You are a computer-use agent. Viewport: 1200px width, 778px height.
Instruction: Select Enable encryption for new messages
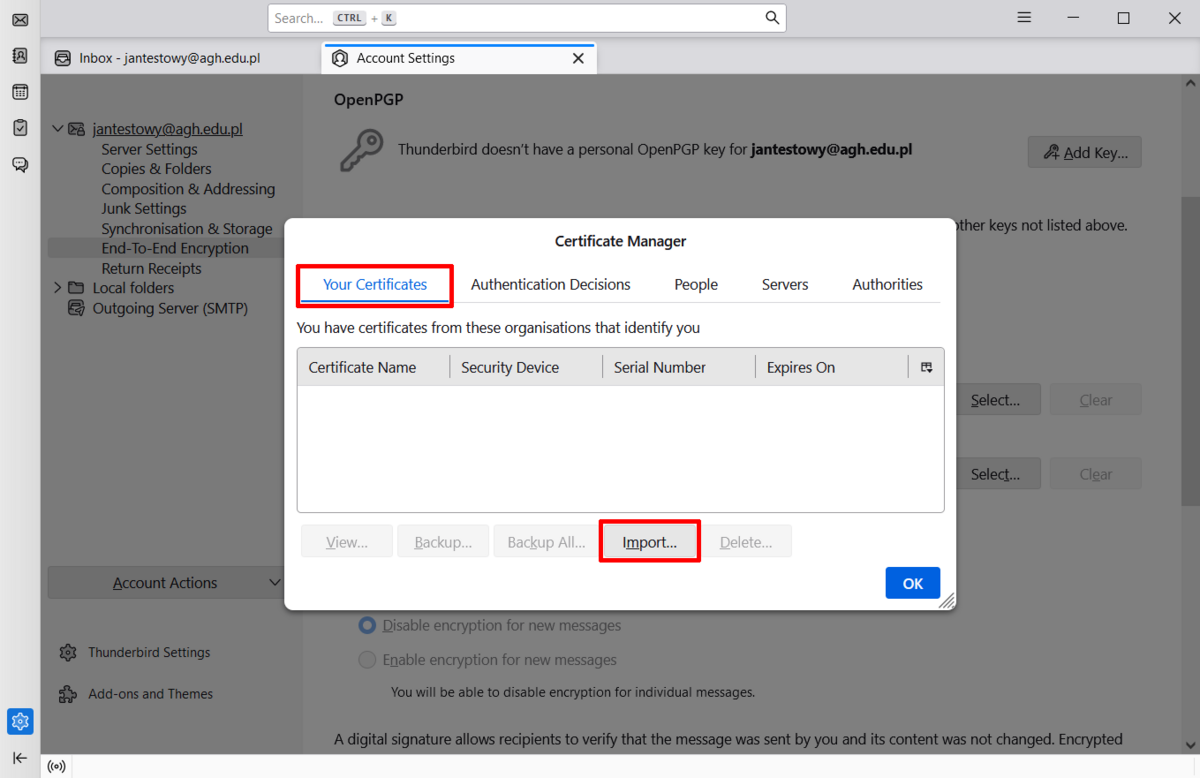pyautogui.click(x=368, y=660)
